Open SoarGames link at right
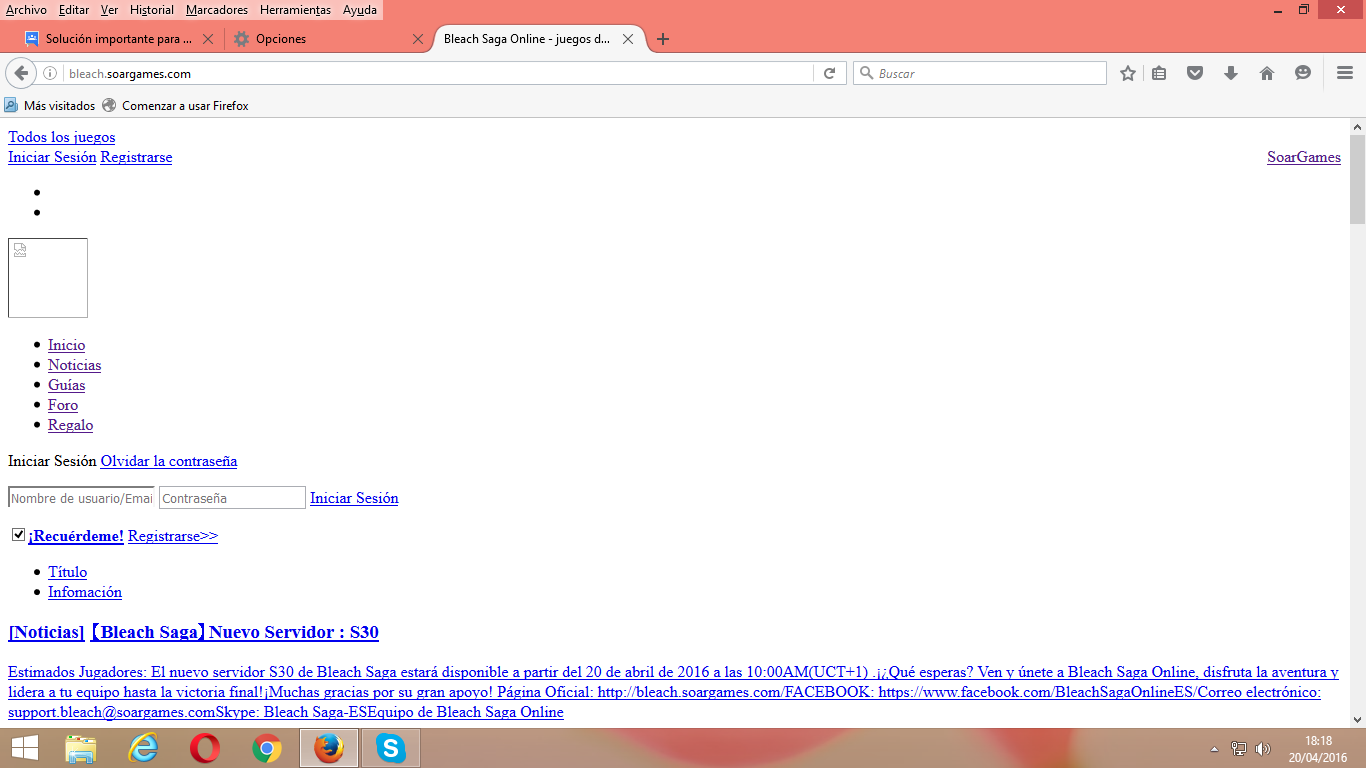Viewport: 1366px width, 768px height. pos(1304,157)
